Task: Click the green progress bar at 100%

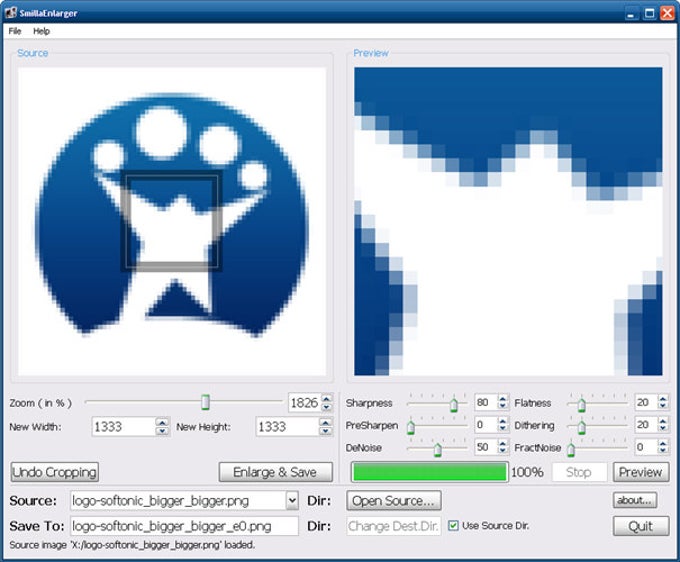Action: tap(429, 472)
